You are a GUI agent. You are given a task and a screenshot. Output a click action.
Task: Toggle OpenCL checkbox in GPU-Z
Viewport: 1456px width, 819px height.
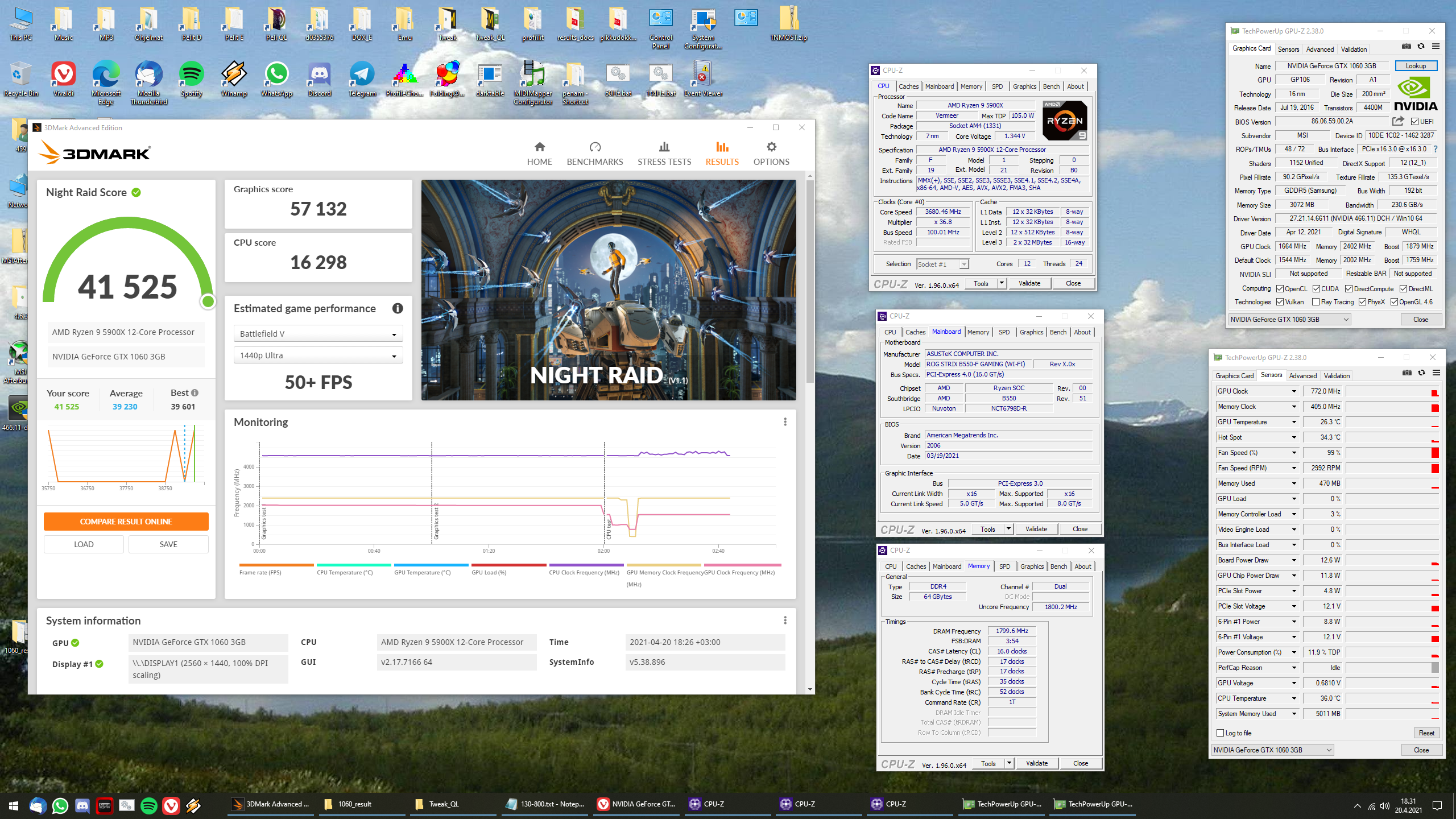[1280, 288]
